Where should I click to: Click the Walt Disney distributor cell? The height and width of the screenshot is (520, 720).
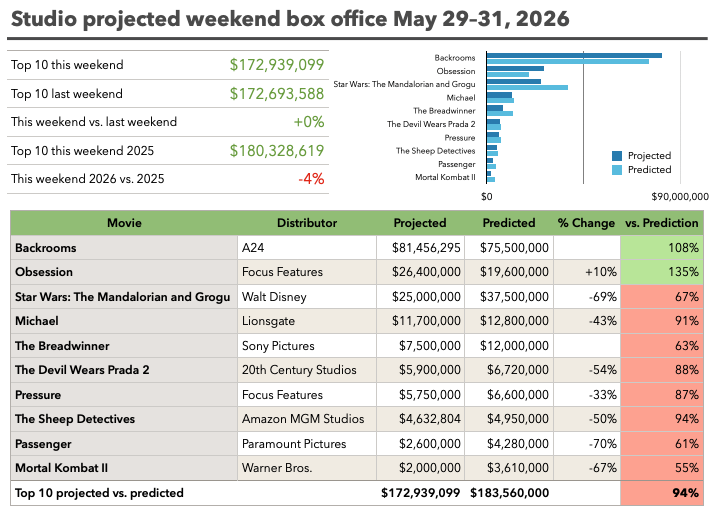307,297
